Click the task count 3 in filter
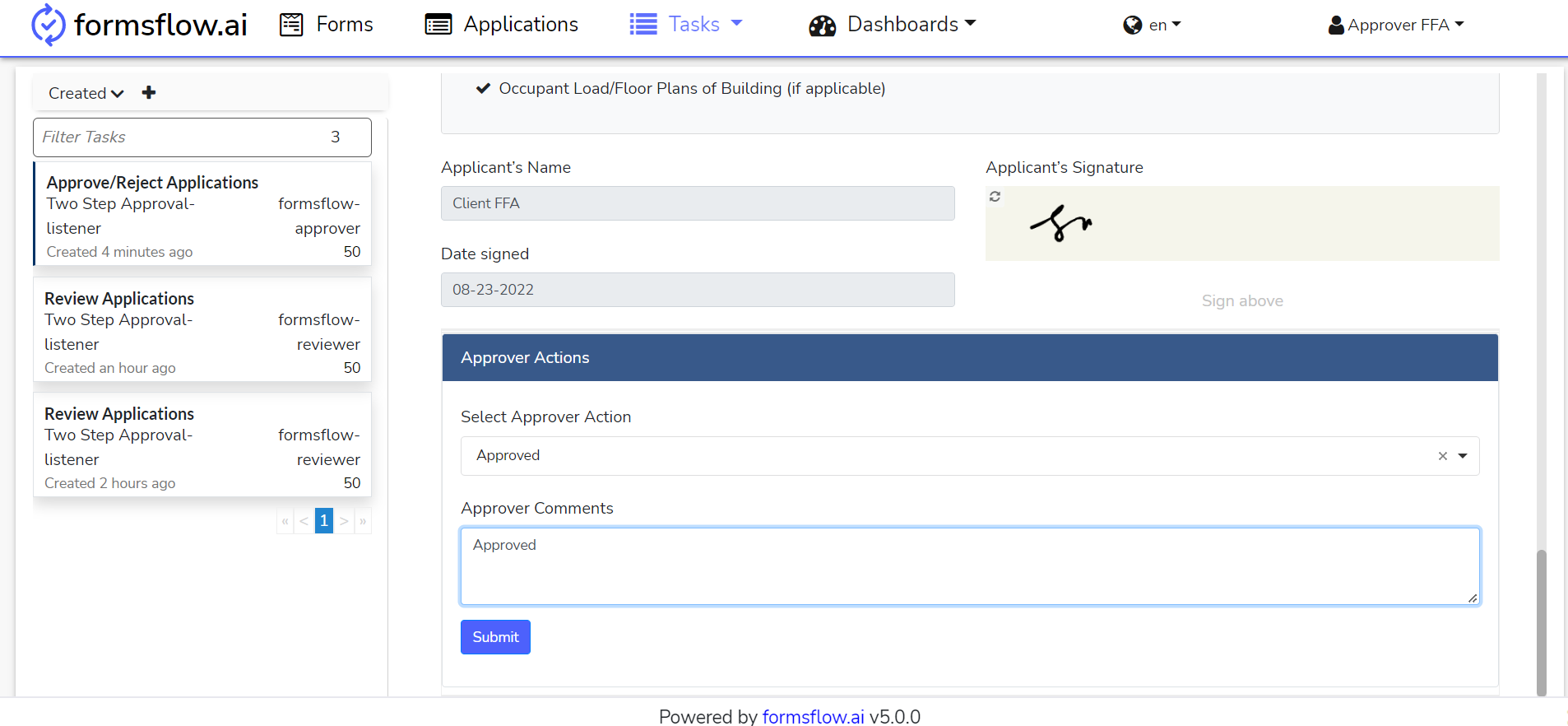This screenshot has height=726, width=1568. click(x=336, y=137)
